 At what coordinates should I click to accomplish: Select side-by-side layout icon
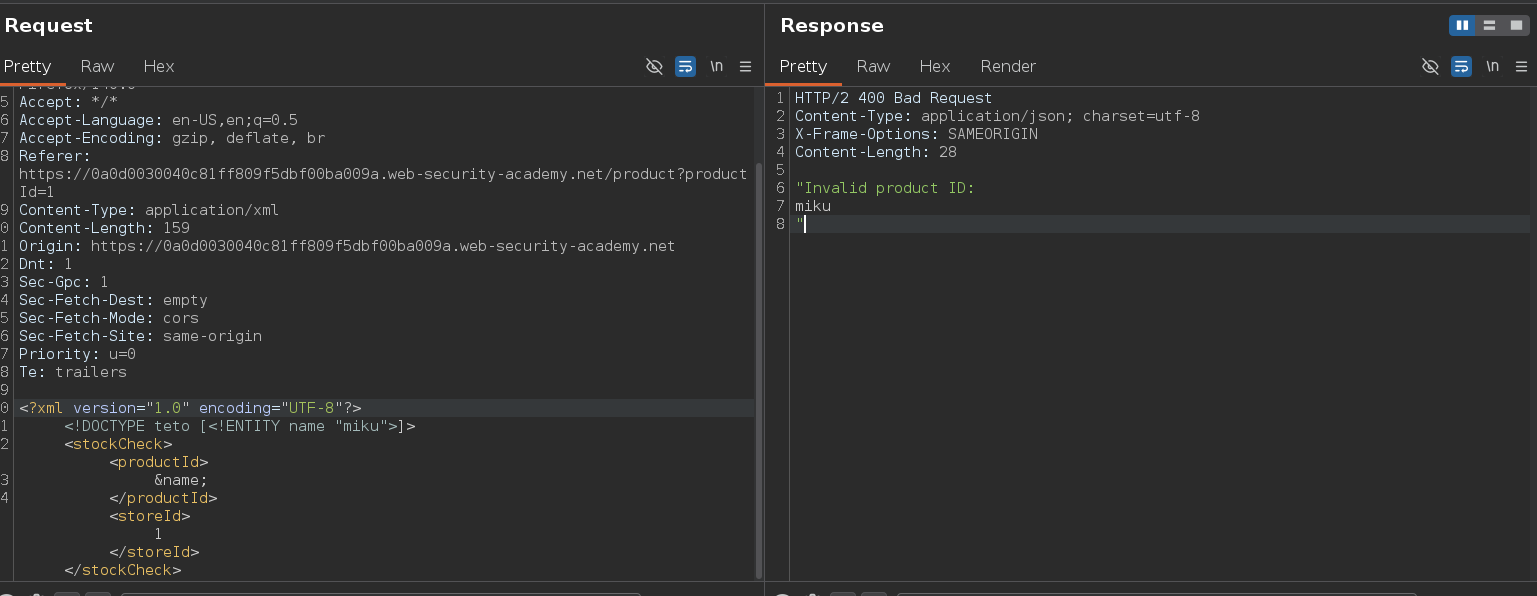coord(1462,25)
